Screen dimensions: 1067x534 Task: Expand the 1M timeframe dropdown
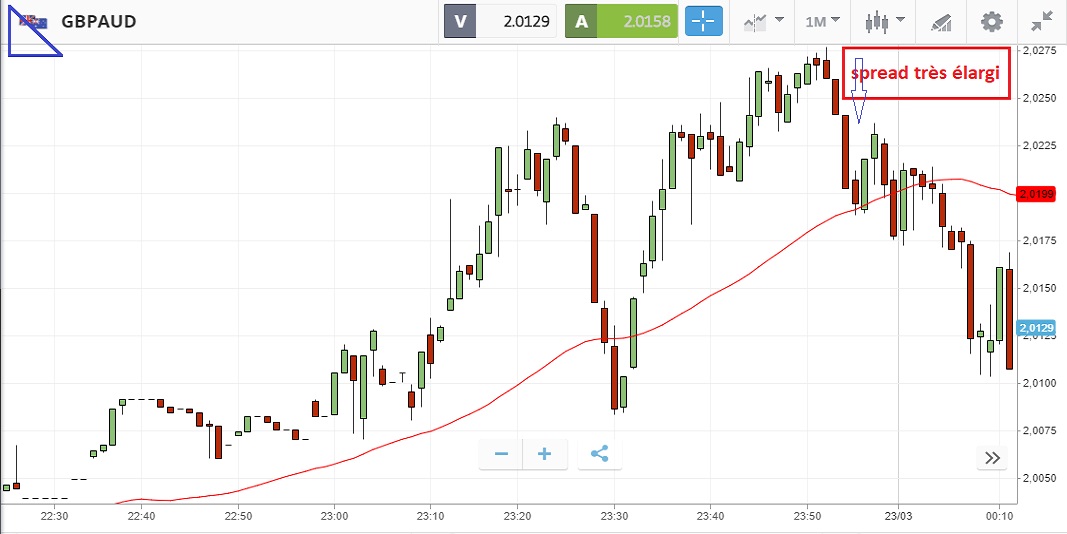[x=822, y=21]
